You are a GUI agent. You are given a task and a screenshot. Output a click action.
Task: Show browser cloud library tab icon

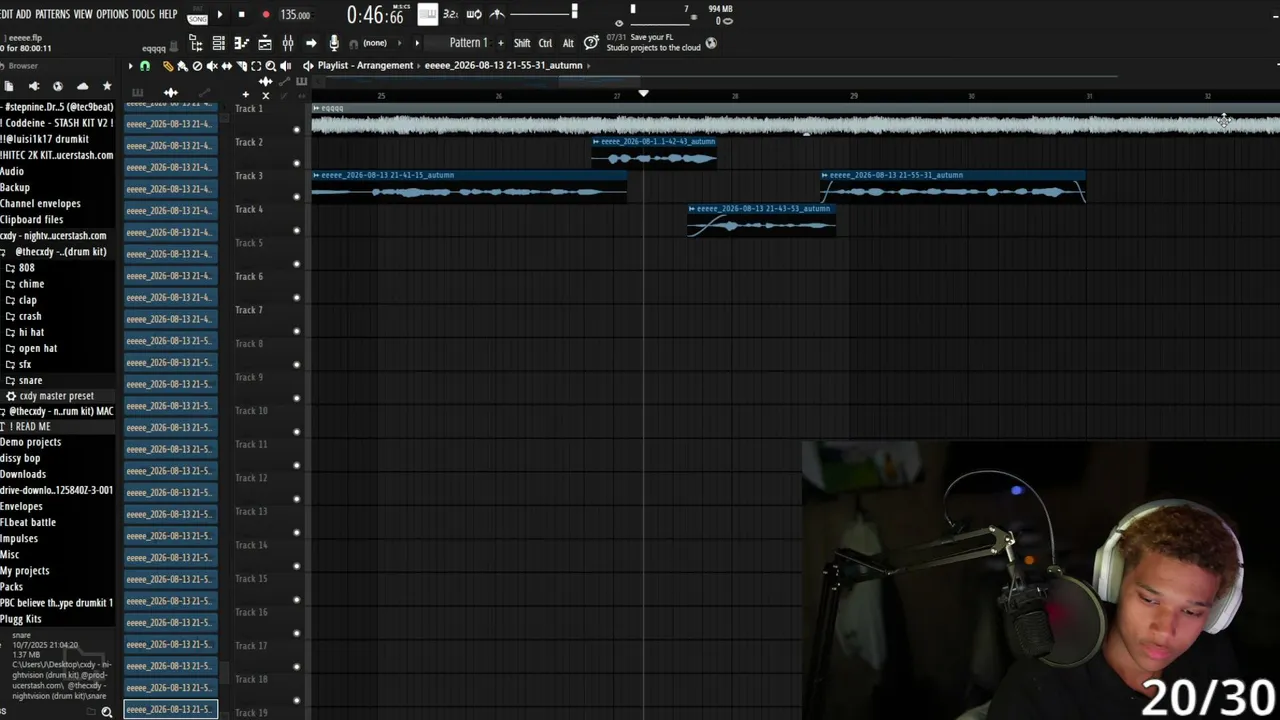pos(82,86)
